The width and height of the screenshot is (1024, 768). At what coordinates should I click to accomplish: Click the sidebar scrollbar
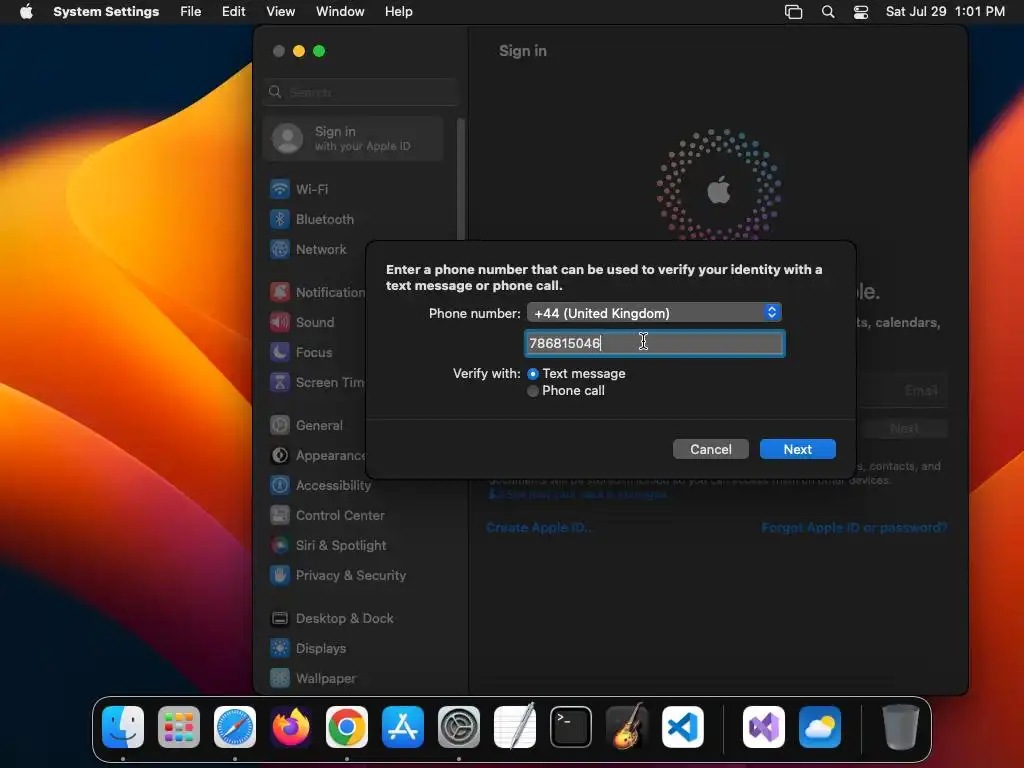click(x=461, y=180)
